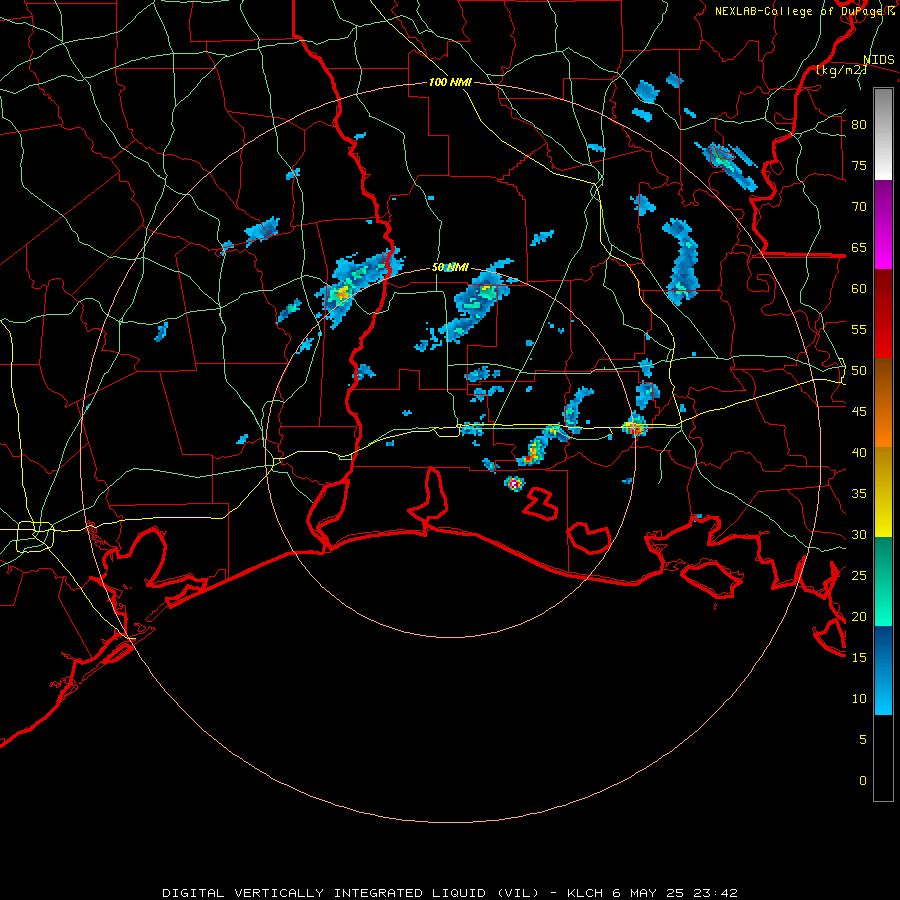Click the 70 value on the color scale
Image resolution: width=900 pixels, height=900 pixels.
(859, 207)
